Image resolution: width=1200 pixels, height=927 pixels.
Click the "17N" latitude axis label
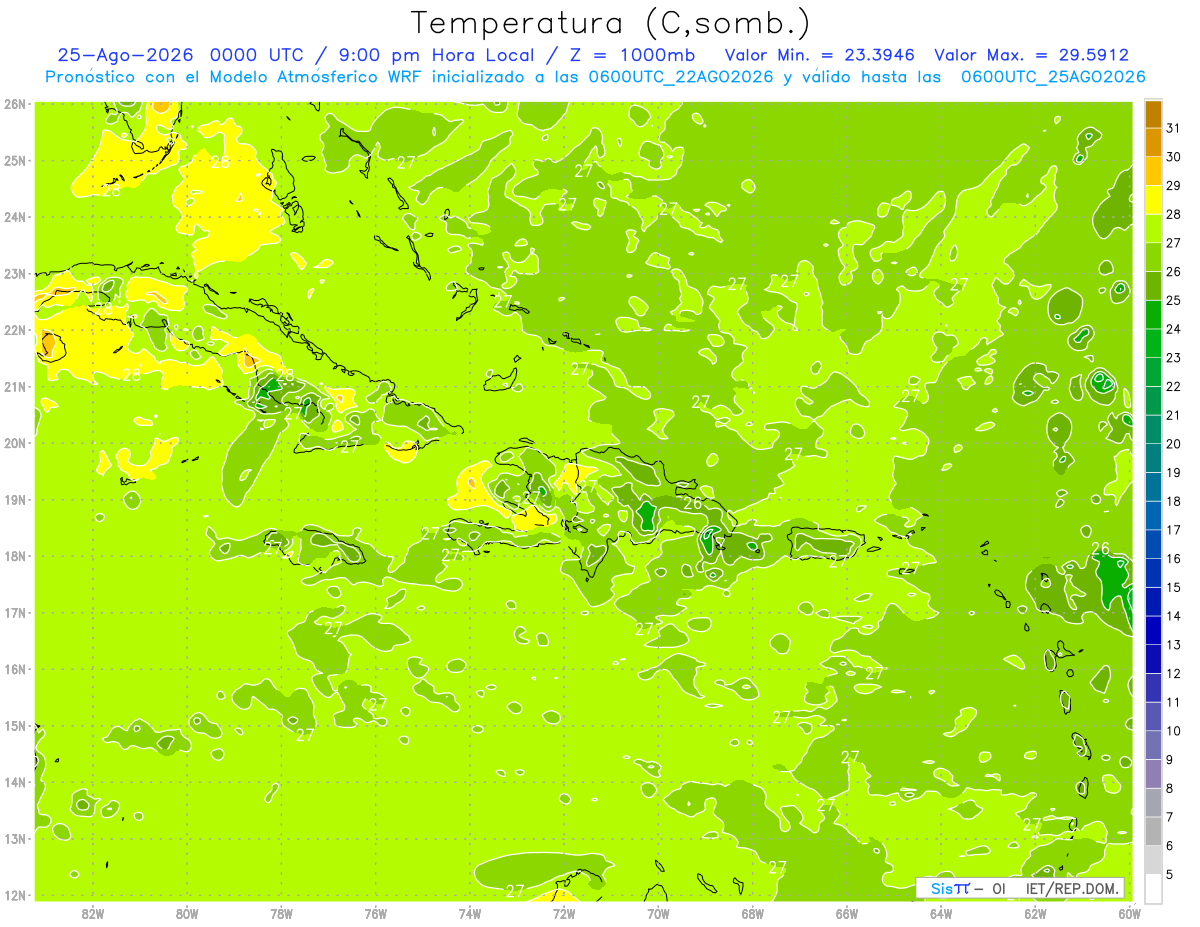pos(14,612)
